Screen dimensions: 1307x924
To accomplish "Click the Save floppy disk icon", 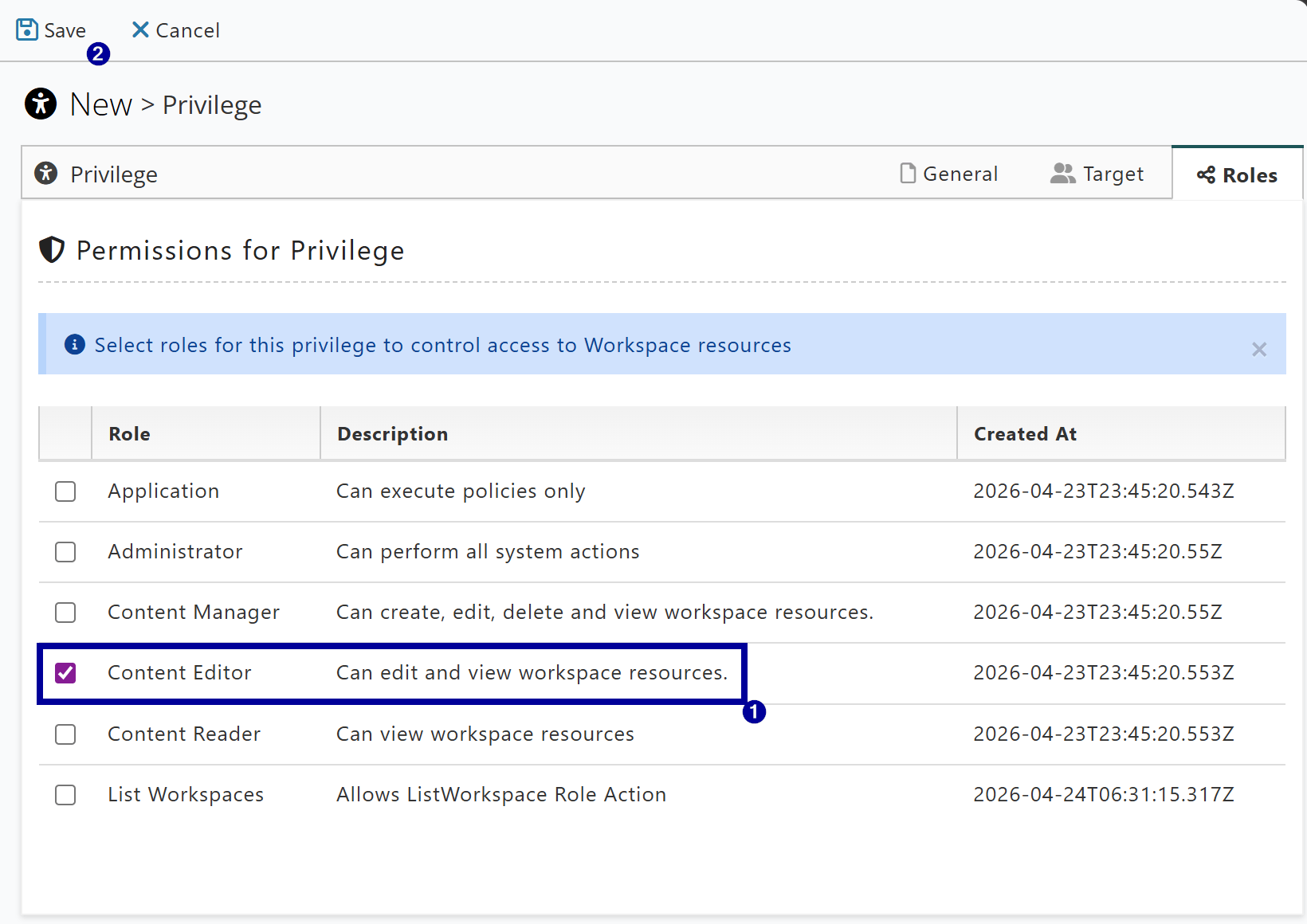I will pos(27,30).
